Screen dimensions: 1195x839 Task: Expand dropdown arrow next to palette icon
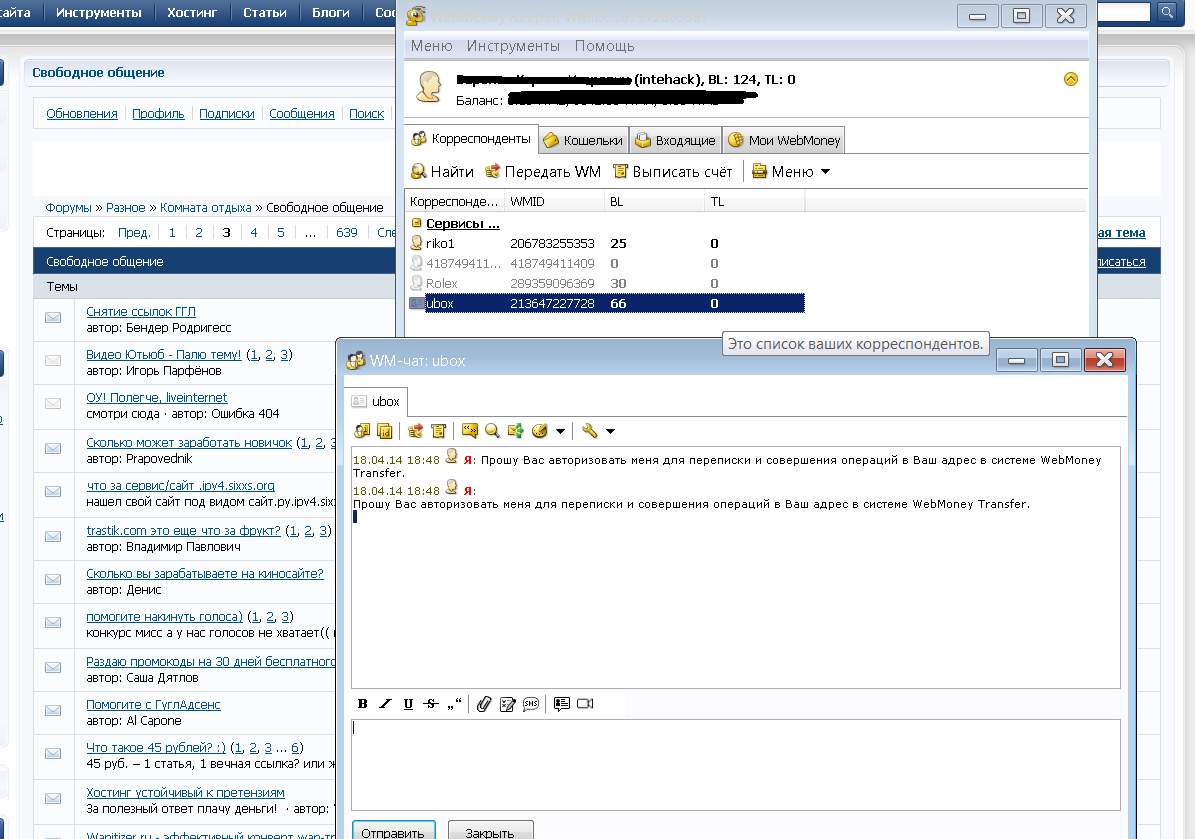pyautogui.click(x=560, y=431)
